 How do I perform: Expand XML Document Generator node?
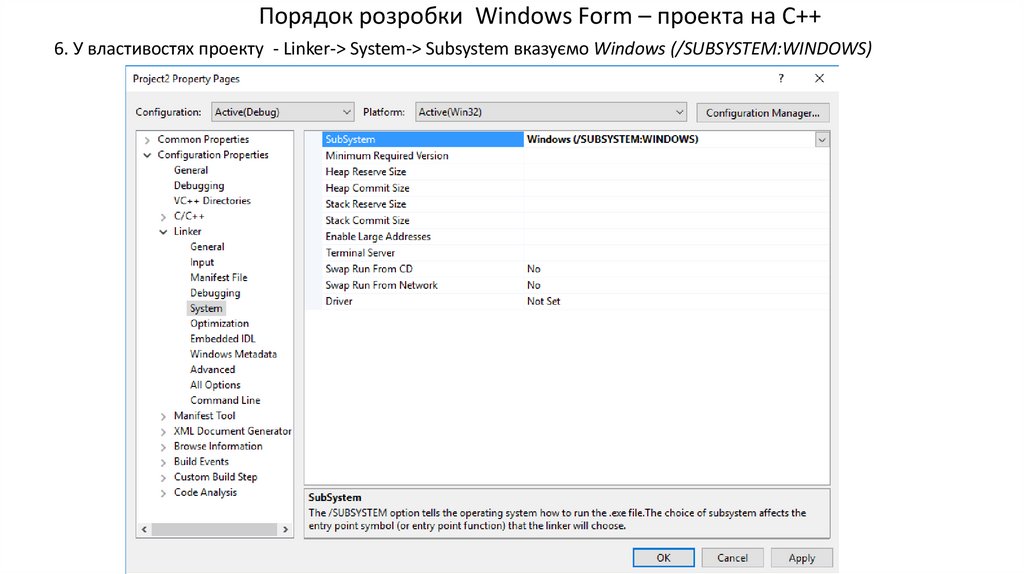pyautogui.click(x=163, y=432)
